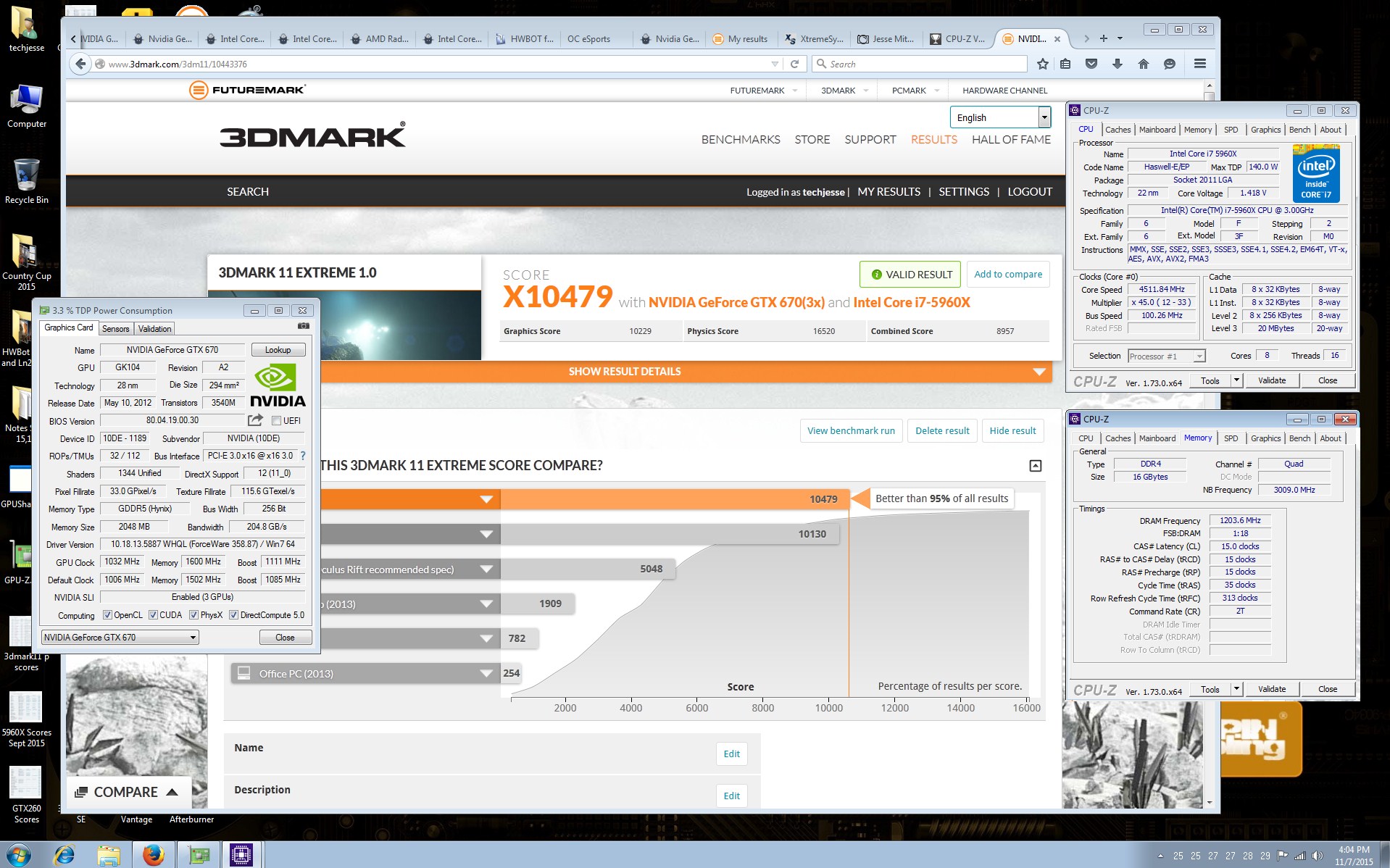The width and height of the screenshot is (1390, 868).
Task: Open BENCHMARKS in 3DMark navigation
Action: 741,140
